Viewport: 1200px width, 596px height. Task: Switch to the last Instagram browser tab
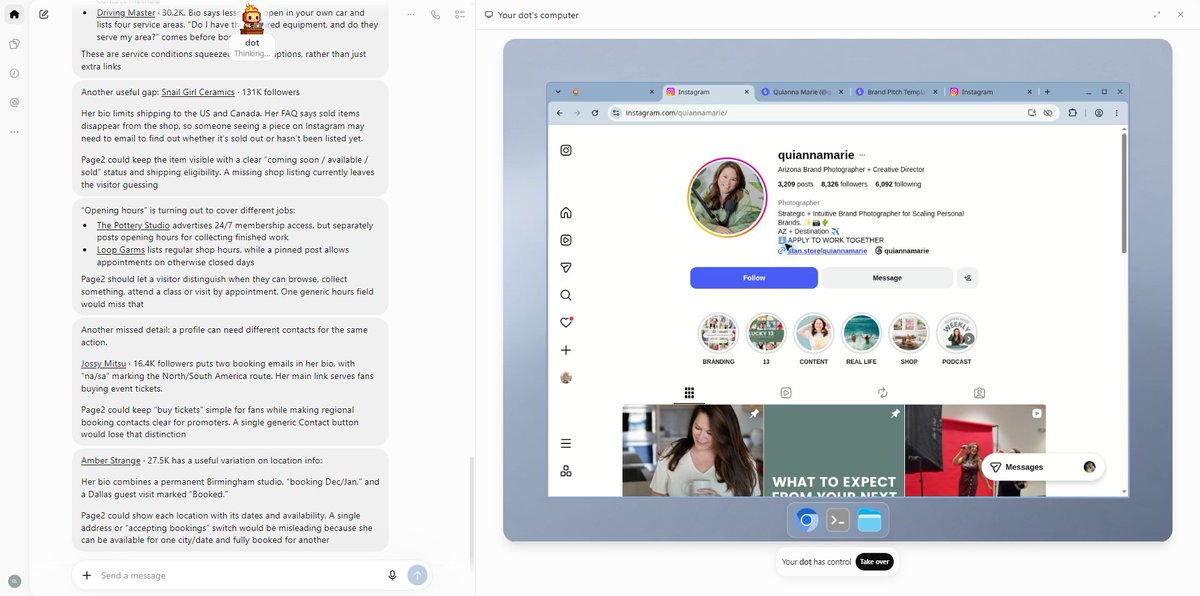pyautogui.click(x=990, y=91)
